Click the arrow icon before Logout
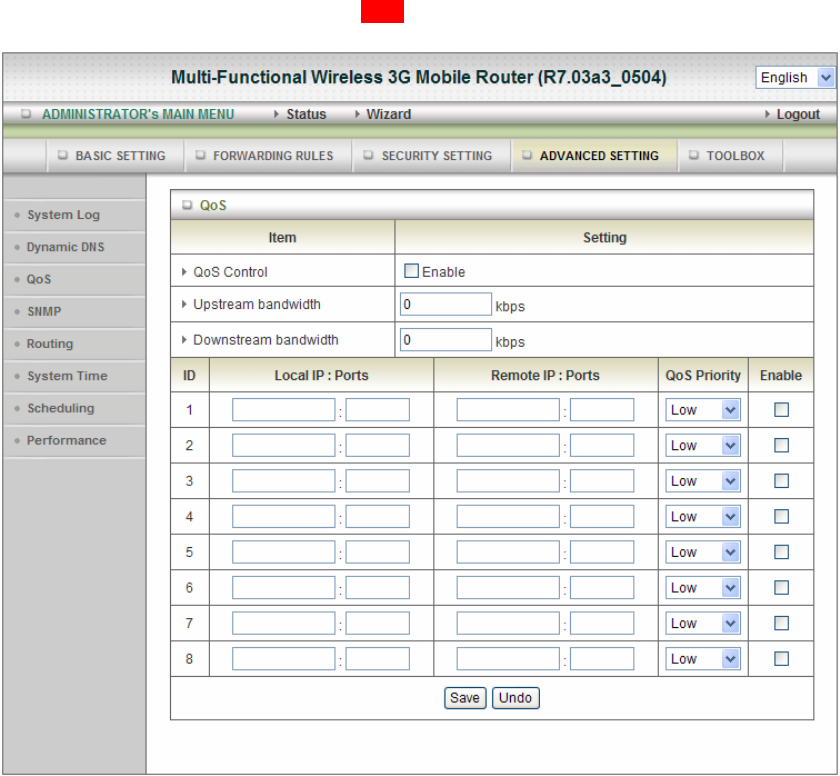This screenshot has width=840, height=776. [x=767, y=114]
